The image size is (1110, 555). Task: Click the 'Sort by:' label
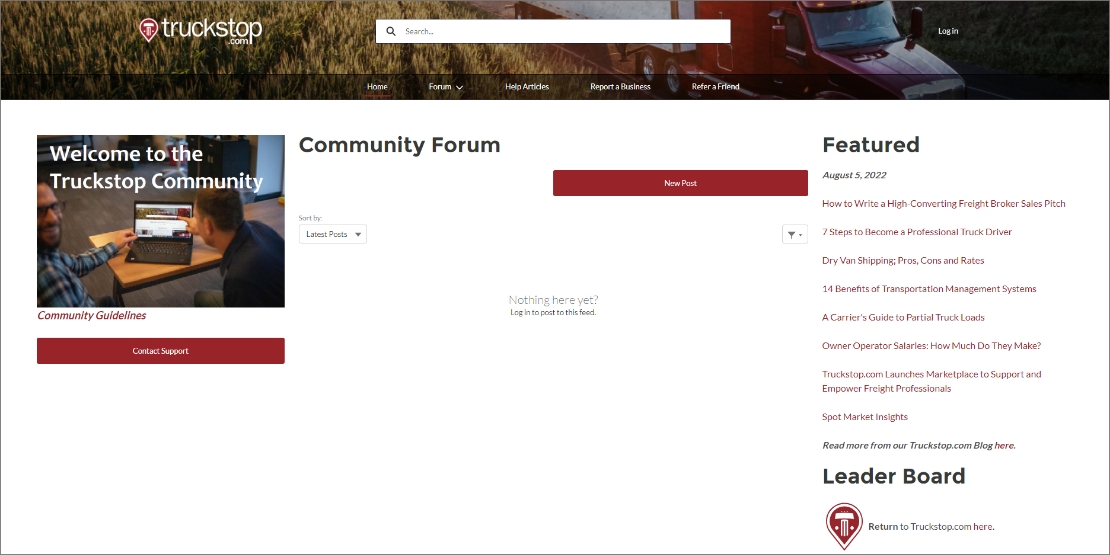tap(310, 218)
